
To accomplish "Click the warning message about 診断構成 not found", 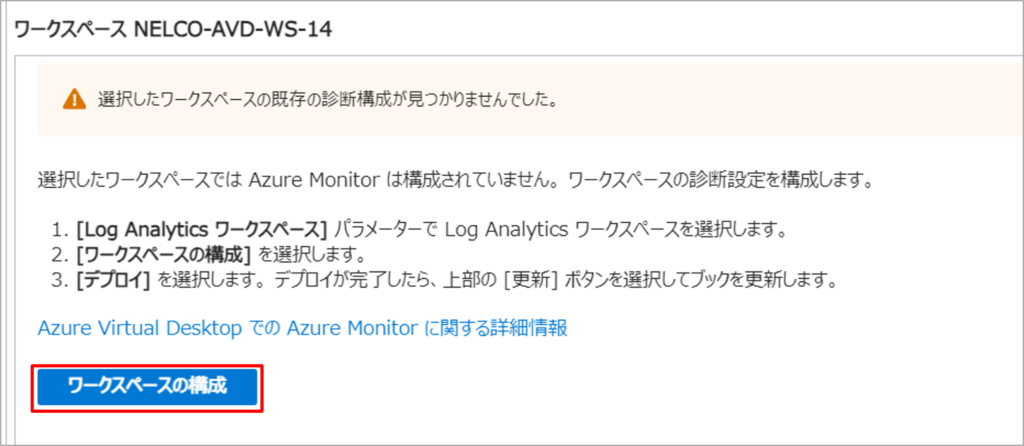I will (x=327, y=100).
